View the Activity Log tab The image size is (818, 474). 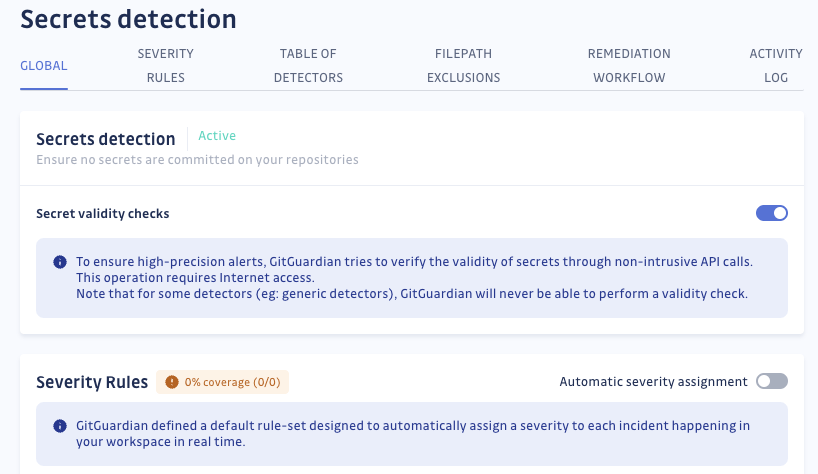coord(776,66)
